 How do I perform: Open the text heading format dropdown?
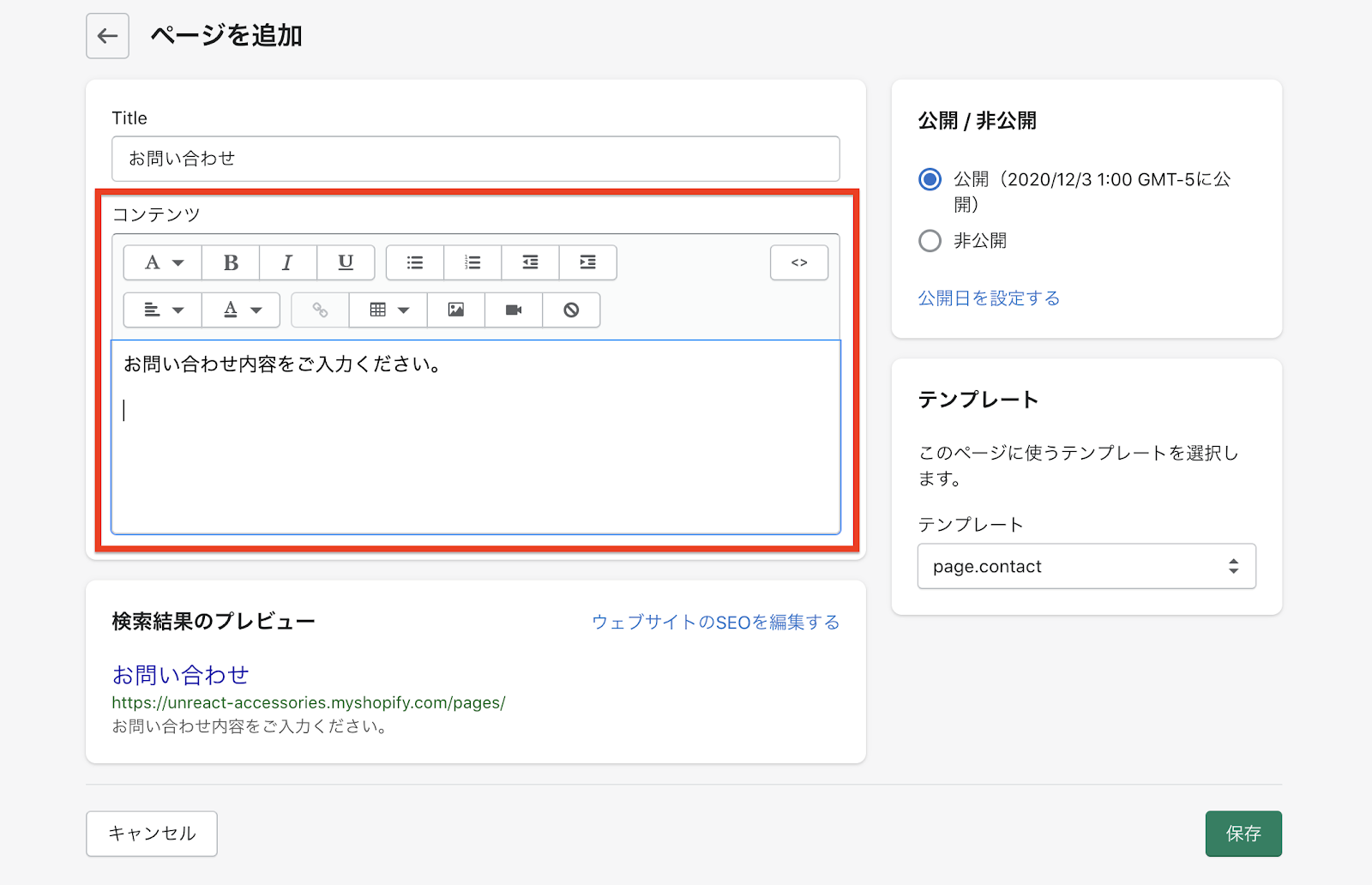pyautogui.click(x=163, y=262)
